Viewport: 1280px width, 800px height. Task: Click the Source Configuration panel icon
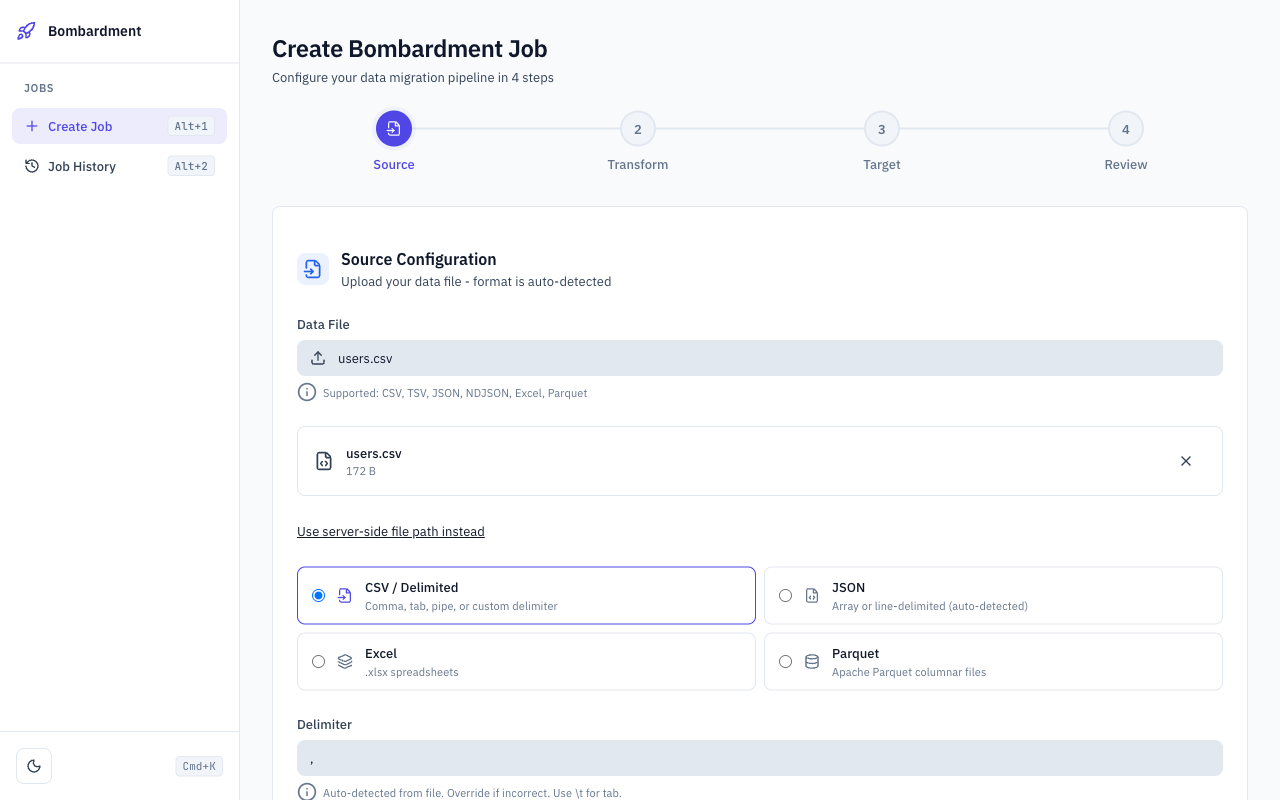(x=313, y=269)
